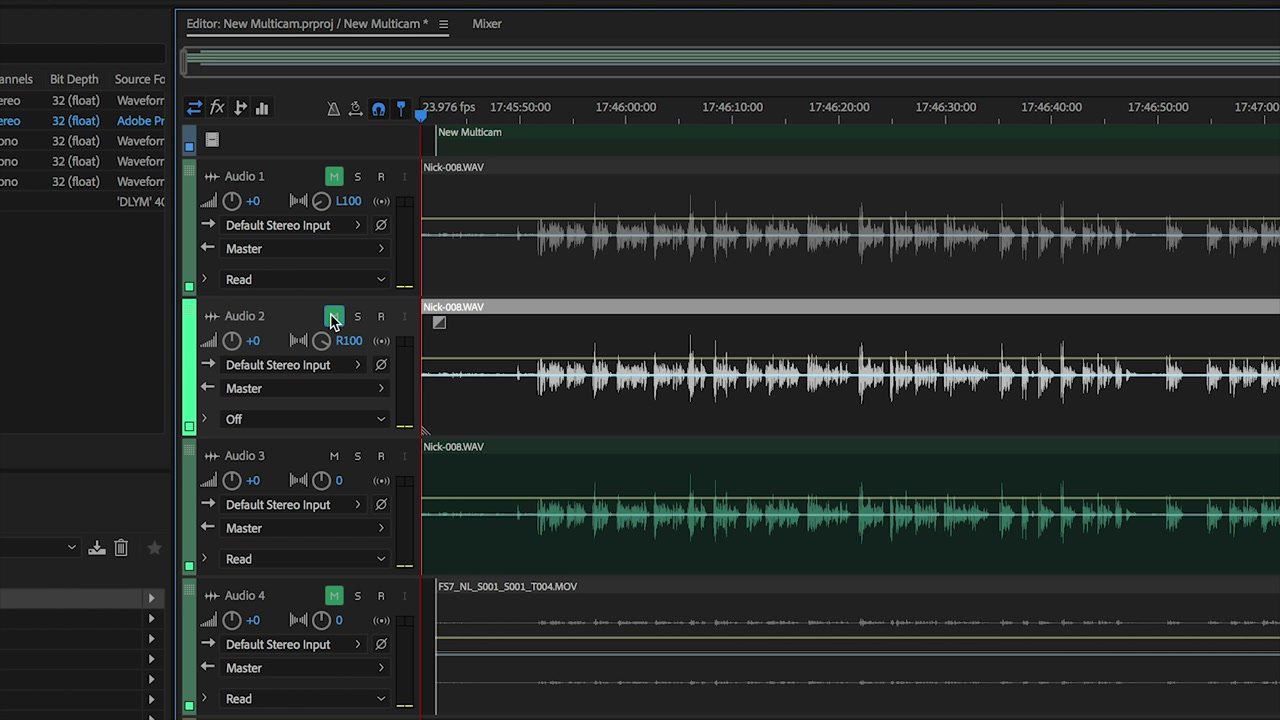
Task: Sort by the Bit Depth column header
Action: 74,79
